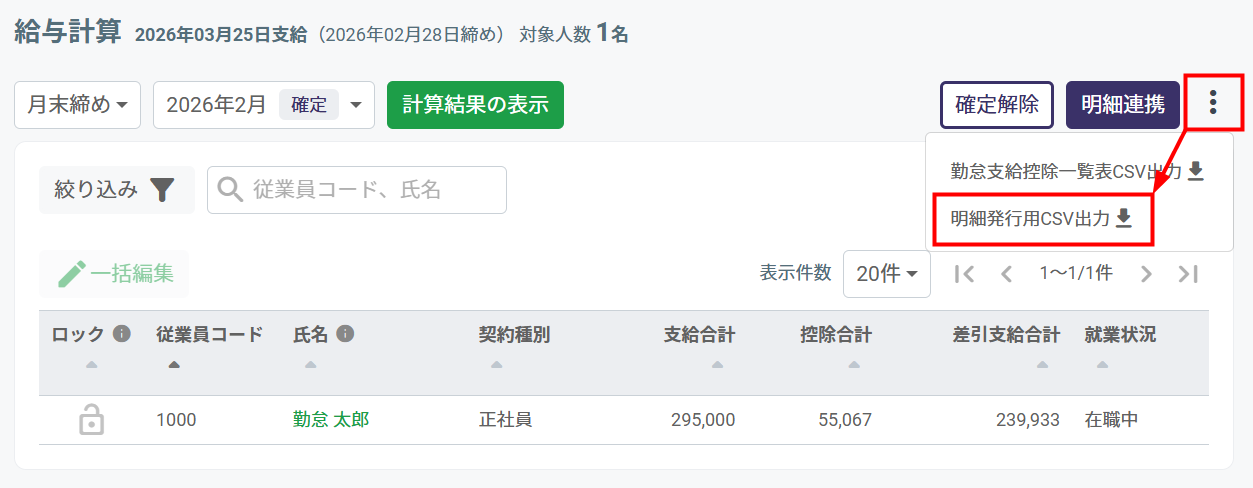This screenshot has width=1253, height=488.
Task: Click the 明細連携 button
Action: pyautogui.click(x=1123, y=105)
